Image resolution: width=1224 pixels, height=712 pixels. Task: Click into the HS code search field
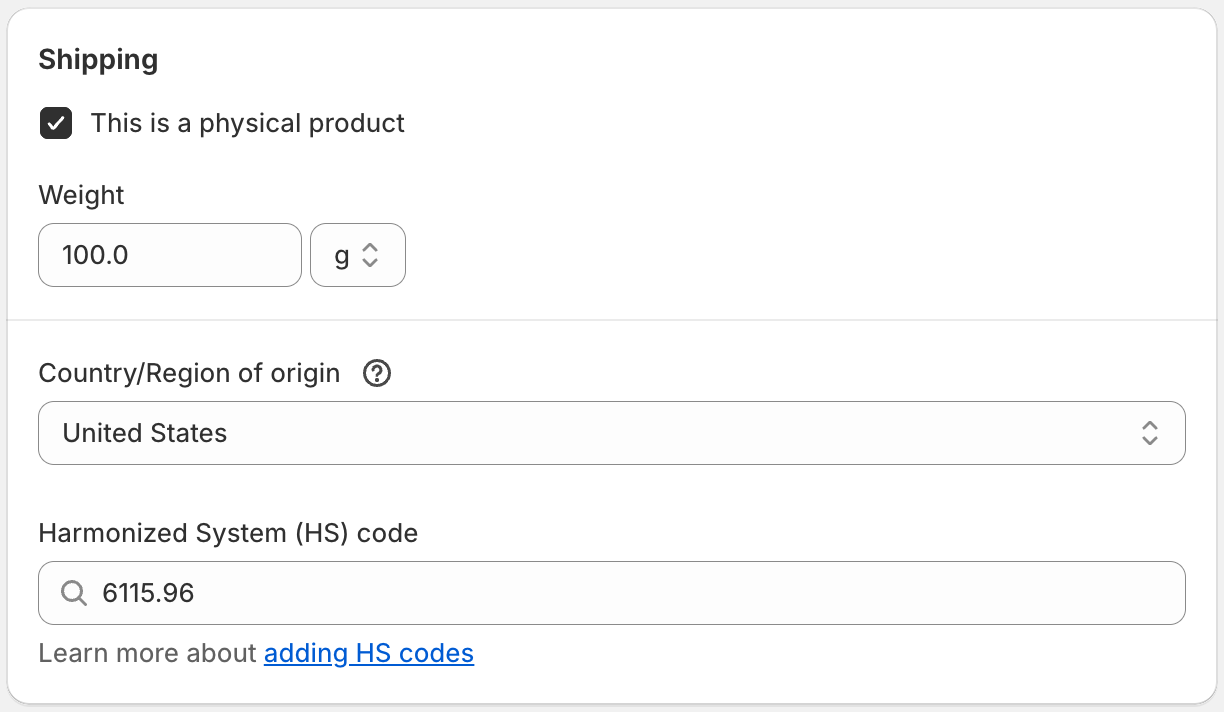click(640, 593)
